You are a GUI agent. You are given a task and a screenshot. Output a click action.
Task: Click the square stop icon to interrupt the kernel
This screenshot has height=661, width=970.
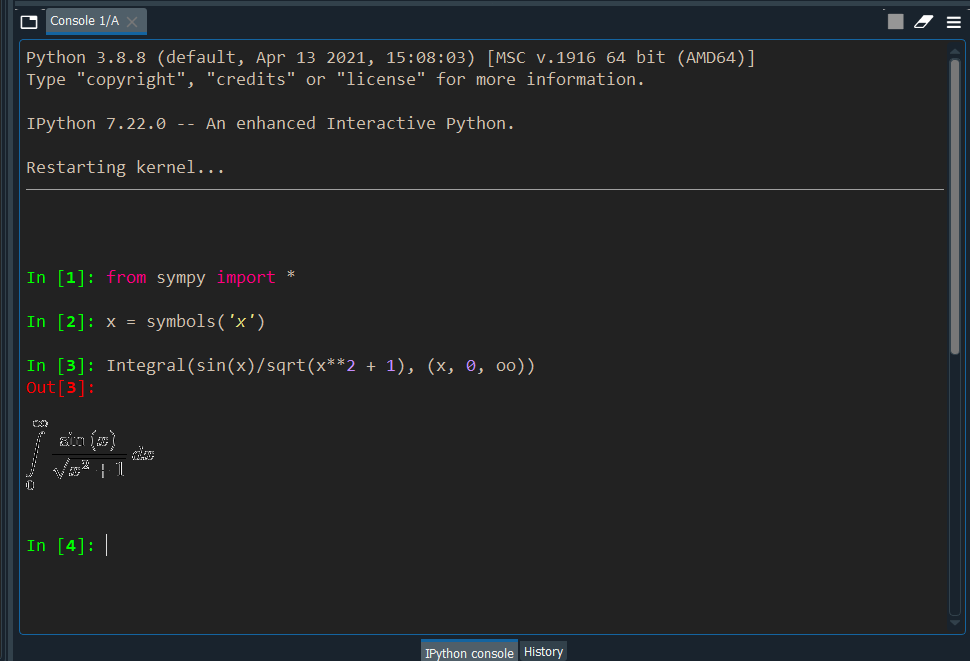[895, 21]
